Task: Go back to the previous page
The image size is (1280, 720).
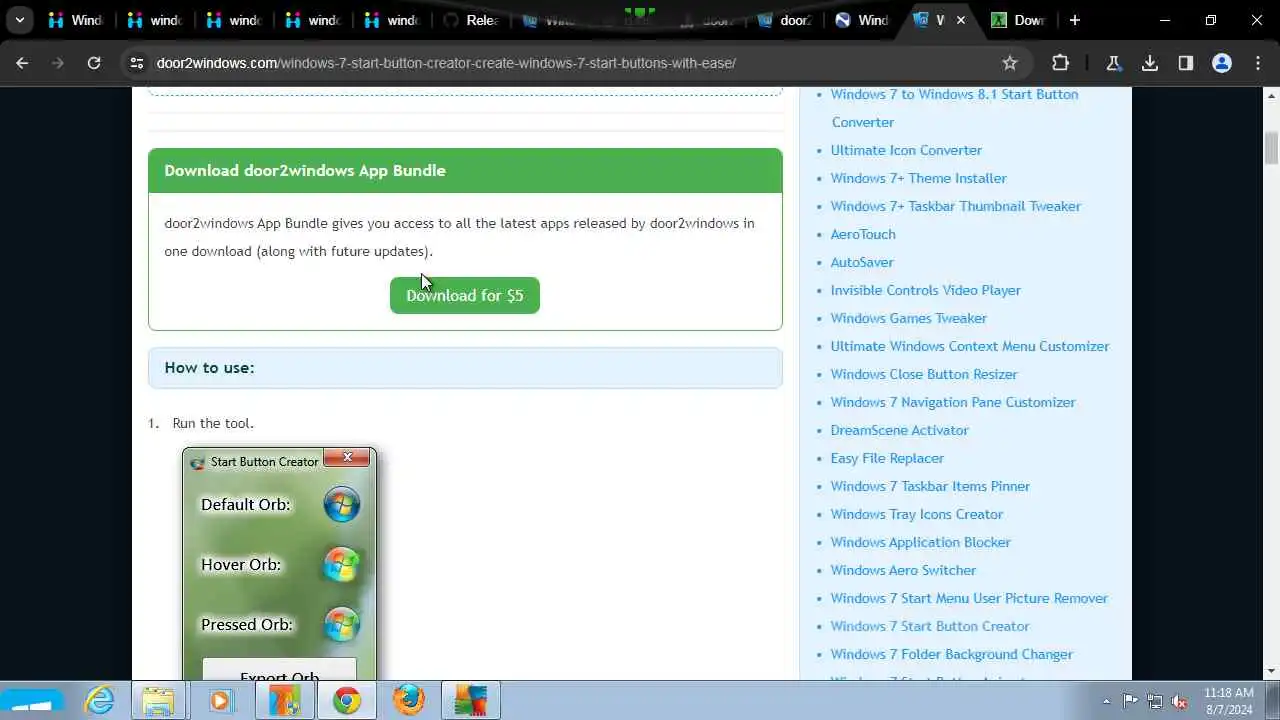Action: pos(22,63)
